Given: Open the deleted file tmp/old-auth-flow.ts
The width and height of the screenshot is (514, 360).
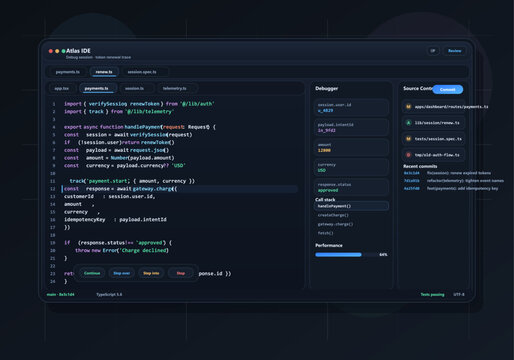Looking at the screenshot, I should click(x=433, y=155).
